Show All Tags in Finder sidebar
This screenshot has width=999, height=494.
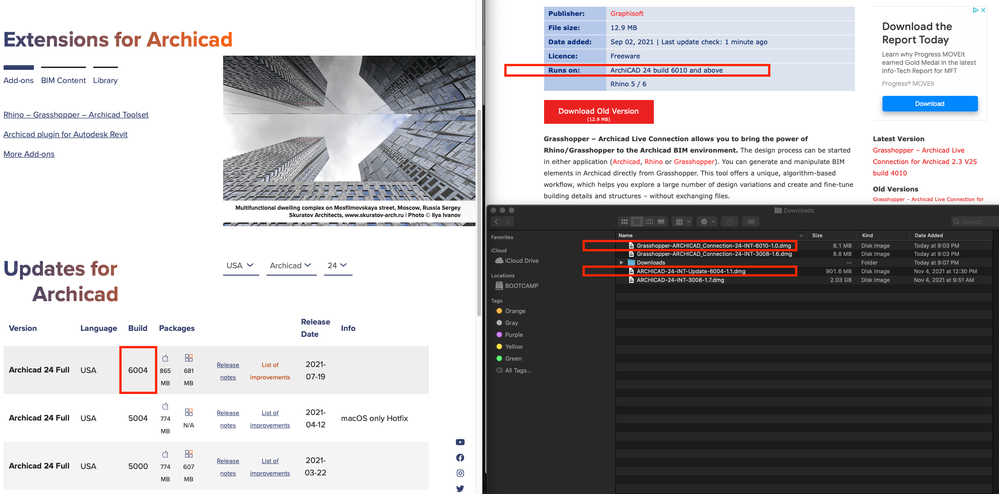point(514,370)
